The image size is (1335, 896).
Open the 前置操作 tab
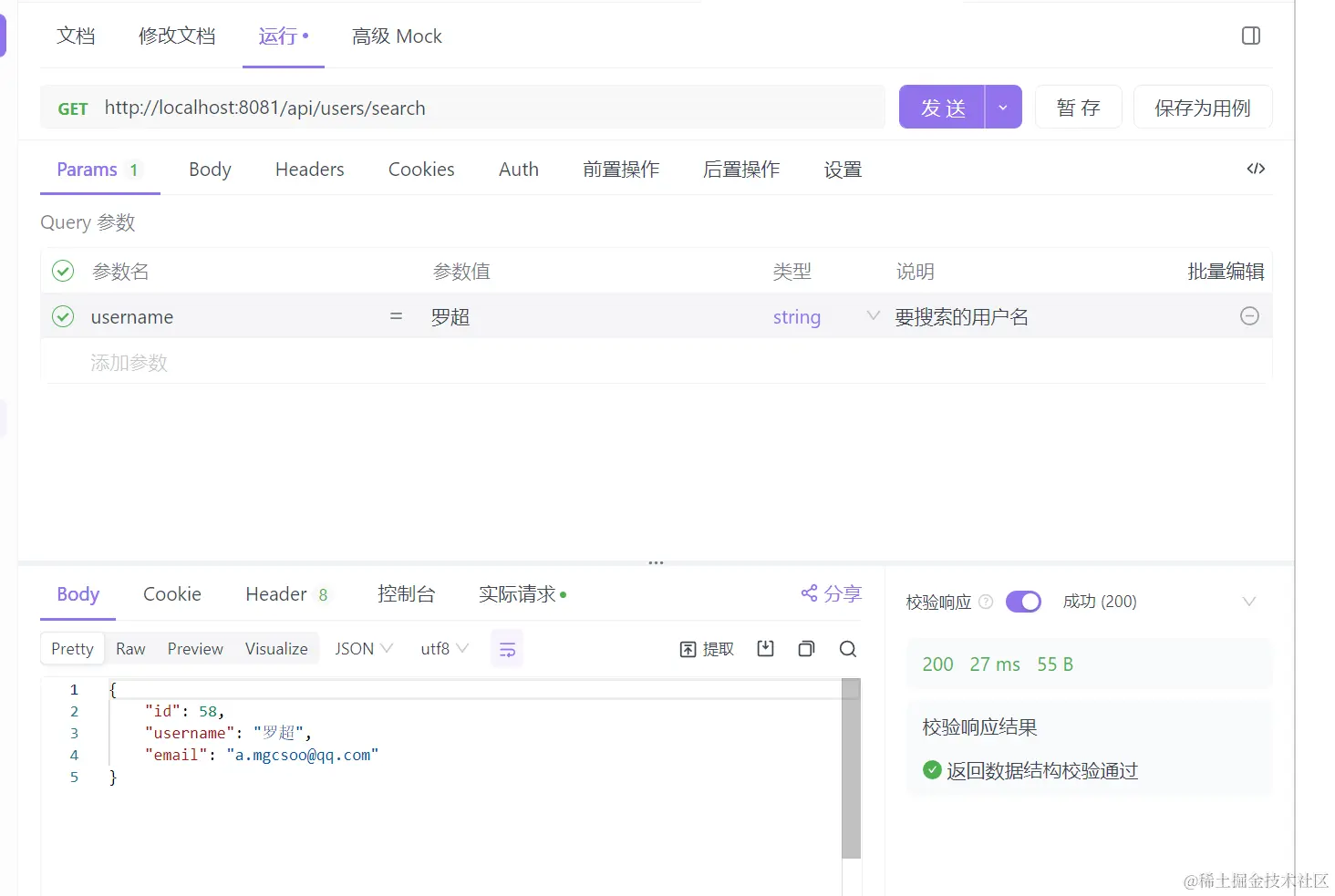click(621, 170)
